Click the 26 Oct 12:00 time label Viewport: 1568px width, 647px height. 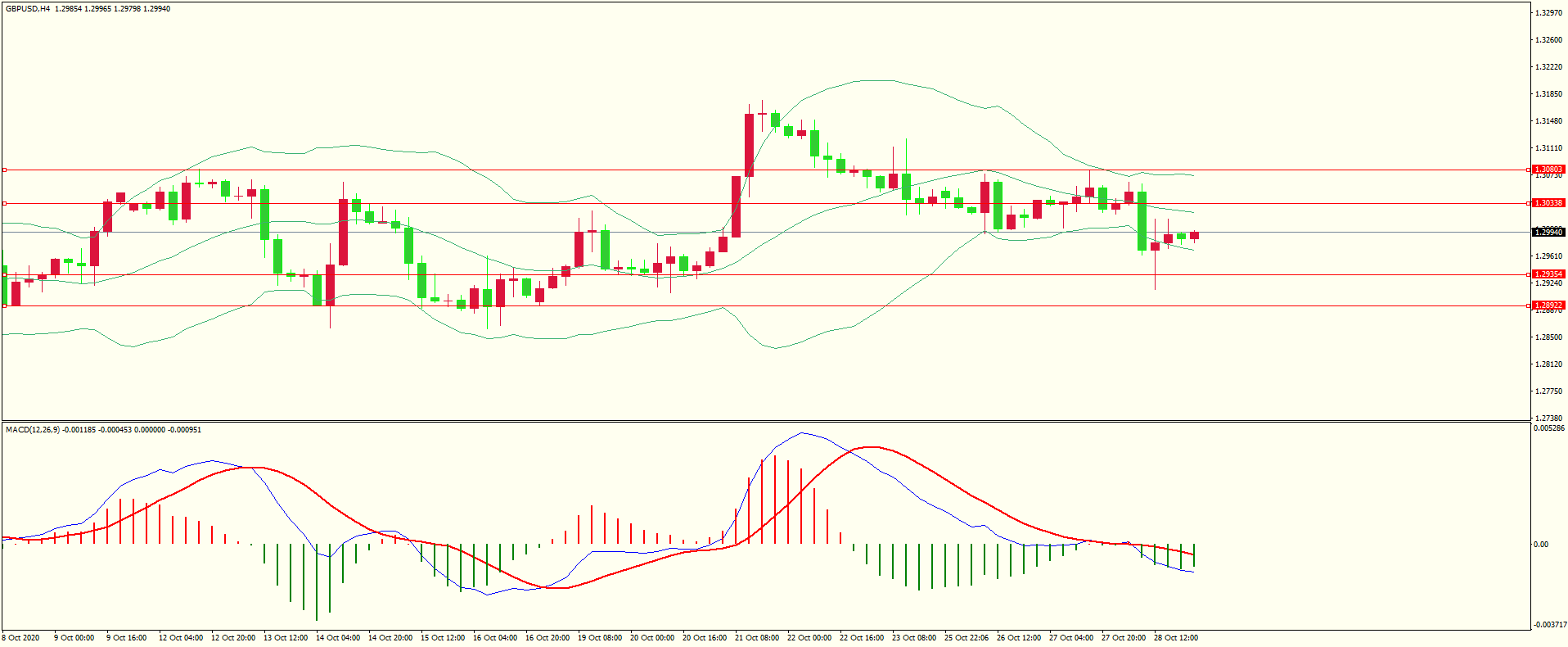click(x=1019, y=638)
